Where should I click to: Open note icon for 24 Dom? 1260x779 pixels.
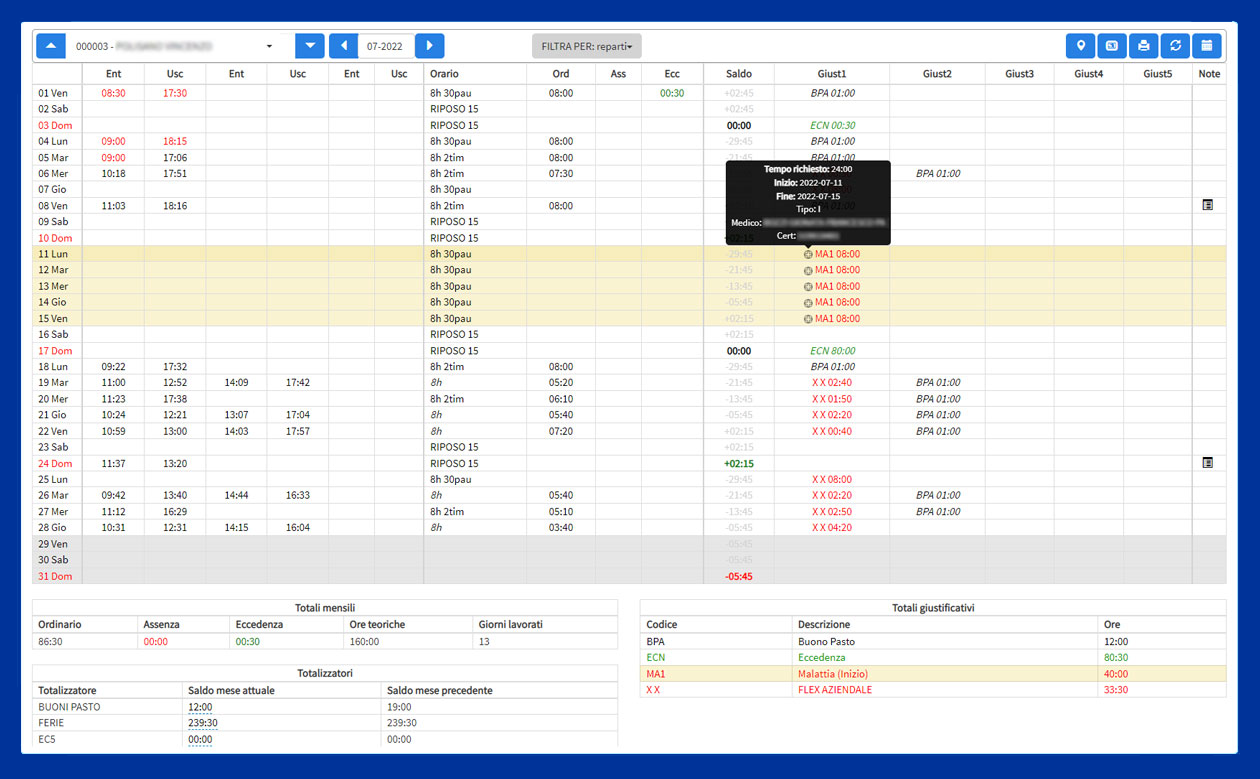click(1207, 463)
